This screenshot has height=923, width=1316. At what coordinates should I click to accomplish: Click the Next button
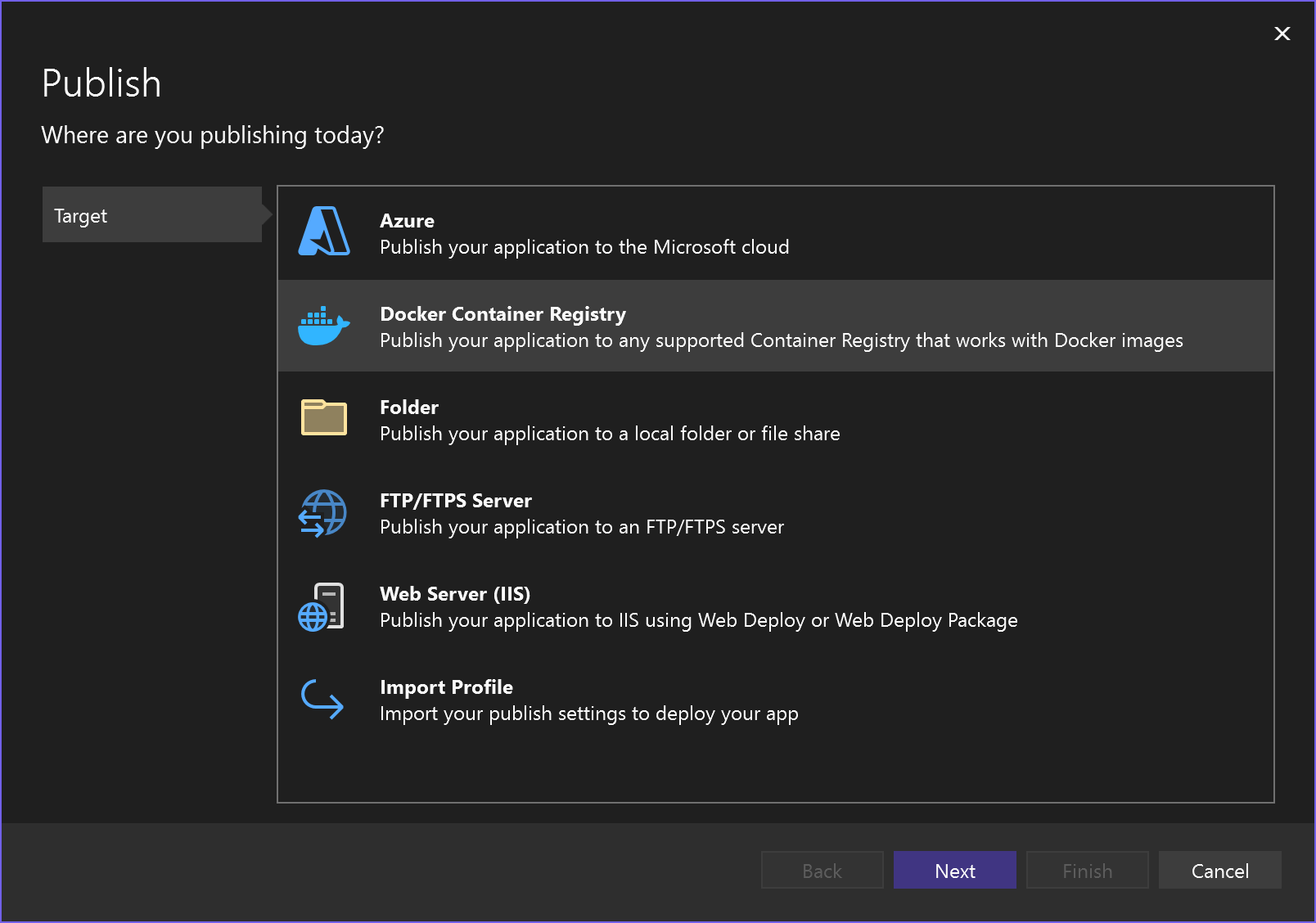click(x=954, y=870)
